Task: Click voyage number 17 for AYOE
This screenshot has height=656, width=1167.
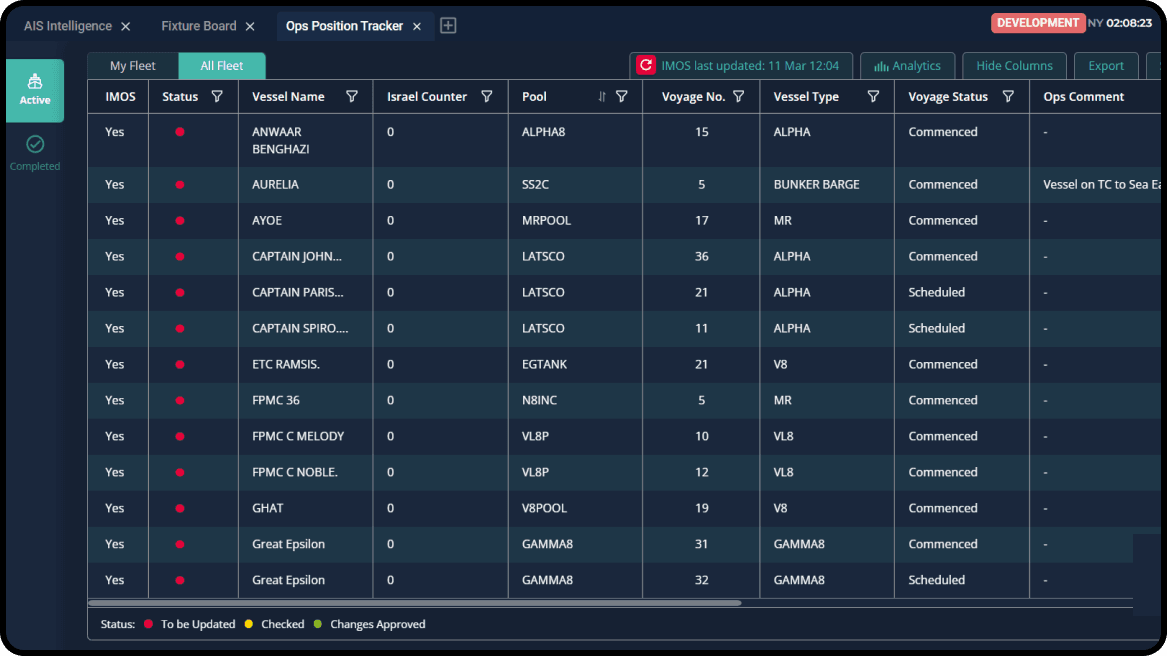Action: [x=701, y=220]
